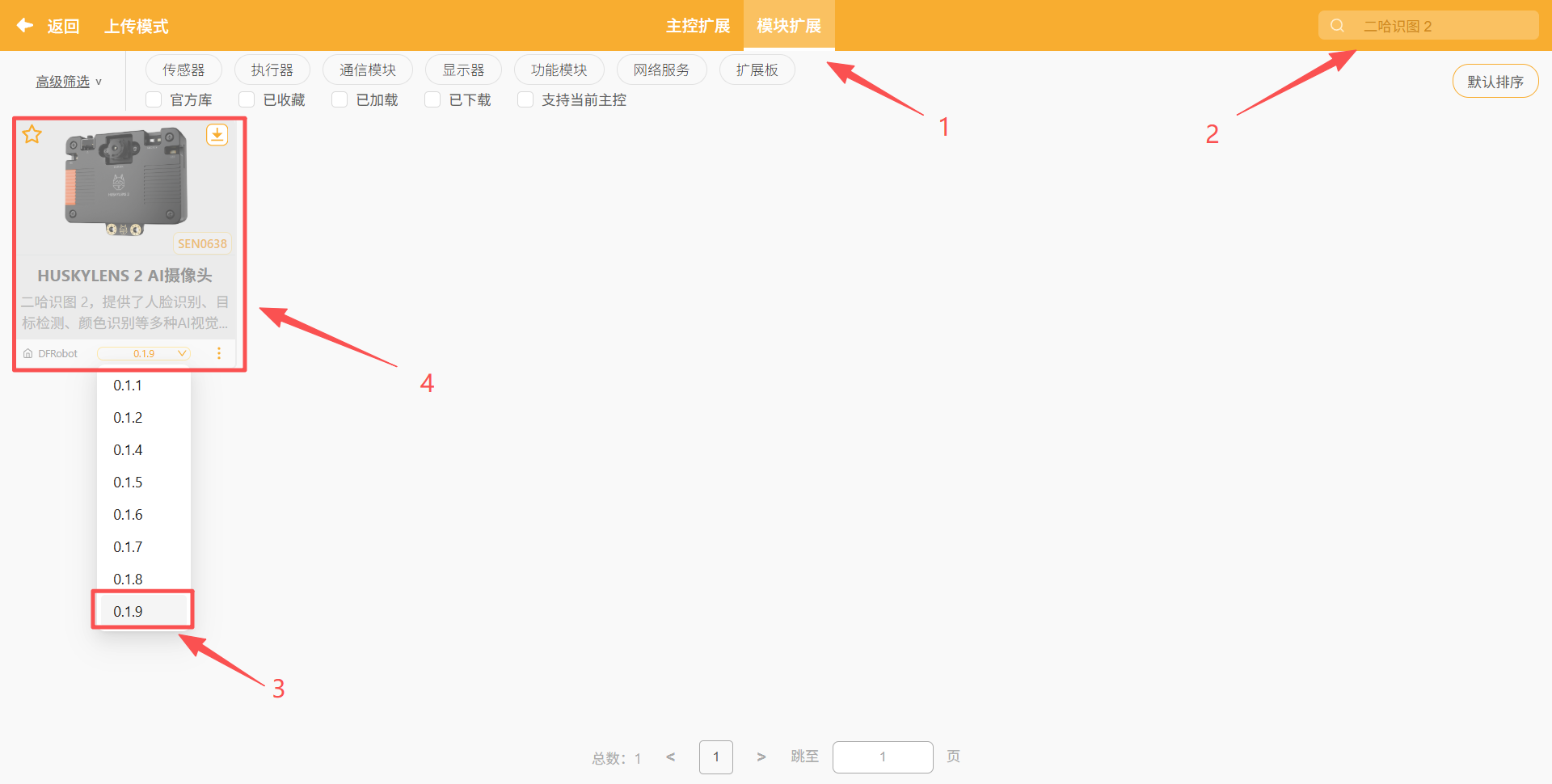This screenshot has width=1552, height=784.
Task: Open the 上传模式 menu
Action: point(136,25)
